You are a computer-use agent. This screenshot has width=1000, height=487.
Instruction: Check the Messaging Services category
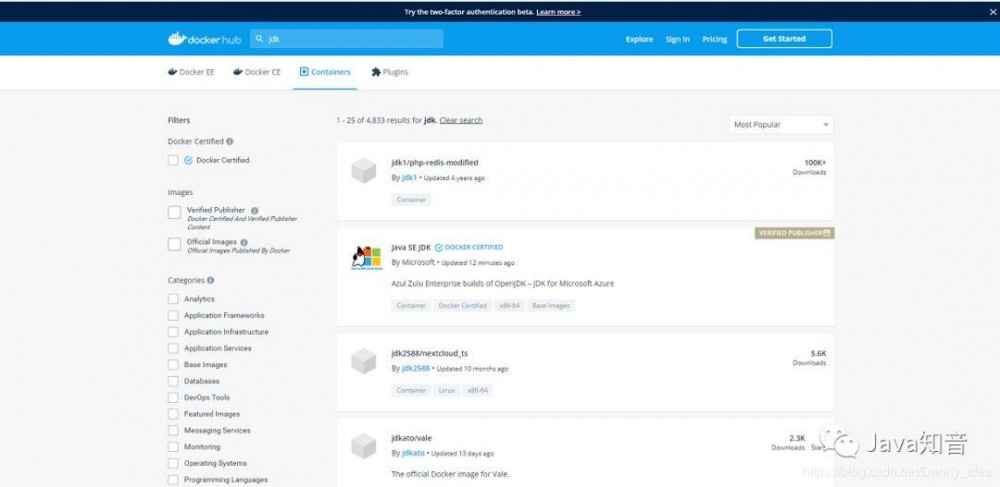173,430
